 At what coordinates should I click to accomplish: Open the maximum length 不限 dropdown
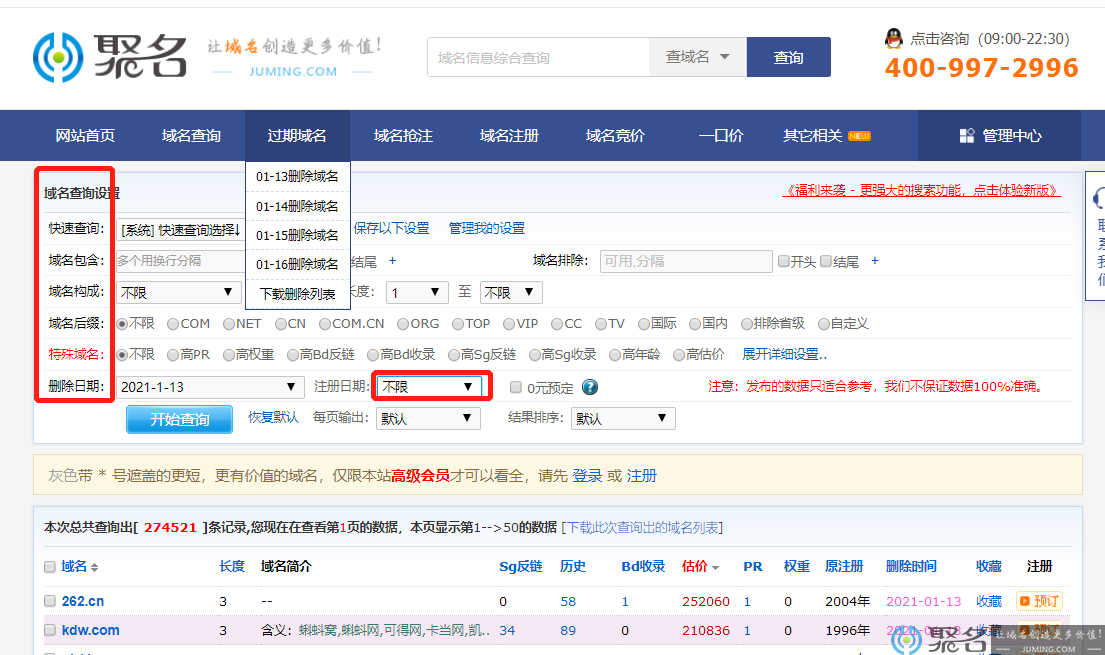coord(510,292)
